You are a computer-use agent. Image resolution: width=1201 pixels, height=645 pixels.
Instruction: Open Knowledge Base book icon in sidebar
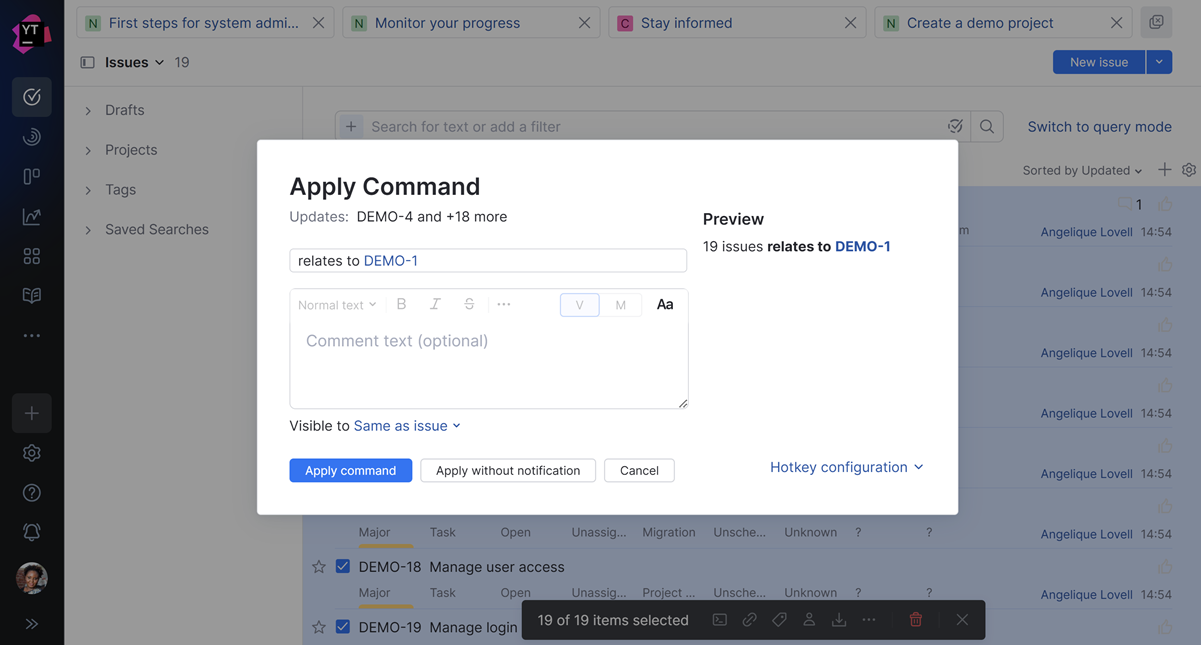point(32,296)
